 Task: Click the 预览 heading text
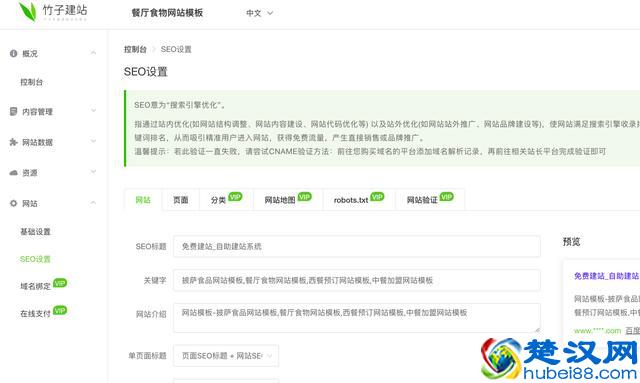pos(571,242)
